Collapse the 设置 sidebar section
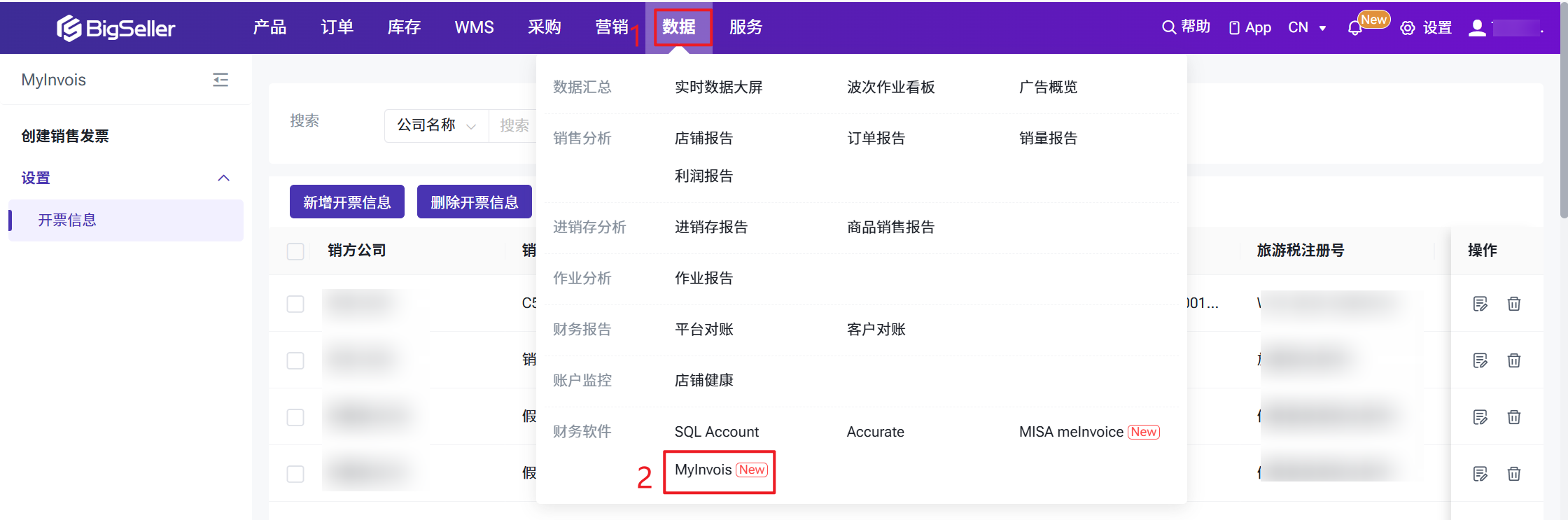The image size is (1568, 520). tap(223, 178)
